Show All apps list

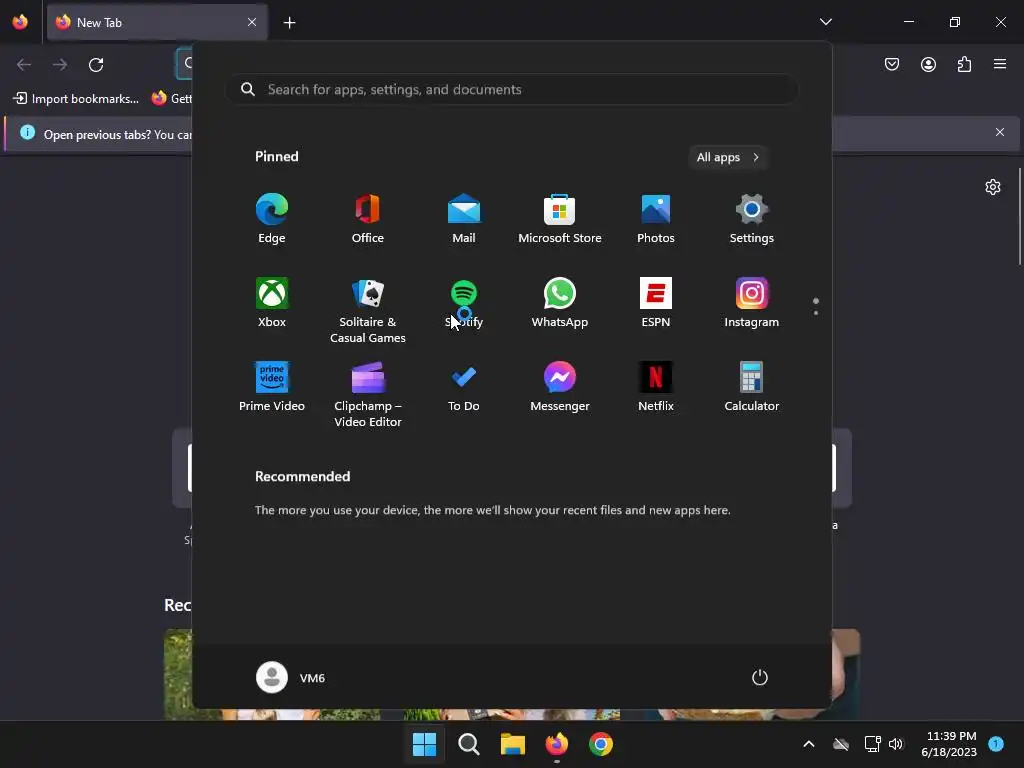[x=728, y=157]
